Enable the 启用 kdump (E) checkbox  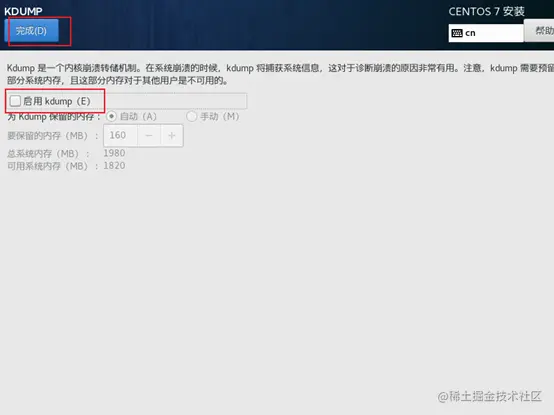(x=15, y=101)
